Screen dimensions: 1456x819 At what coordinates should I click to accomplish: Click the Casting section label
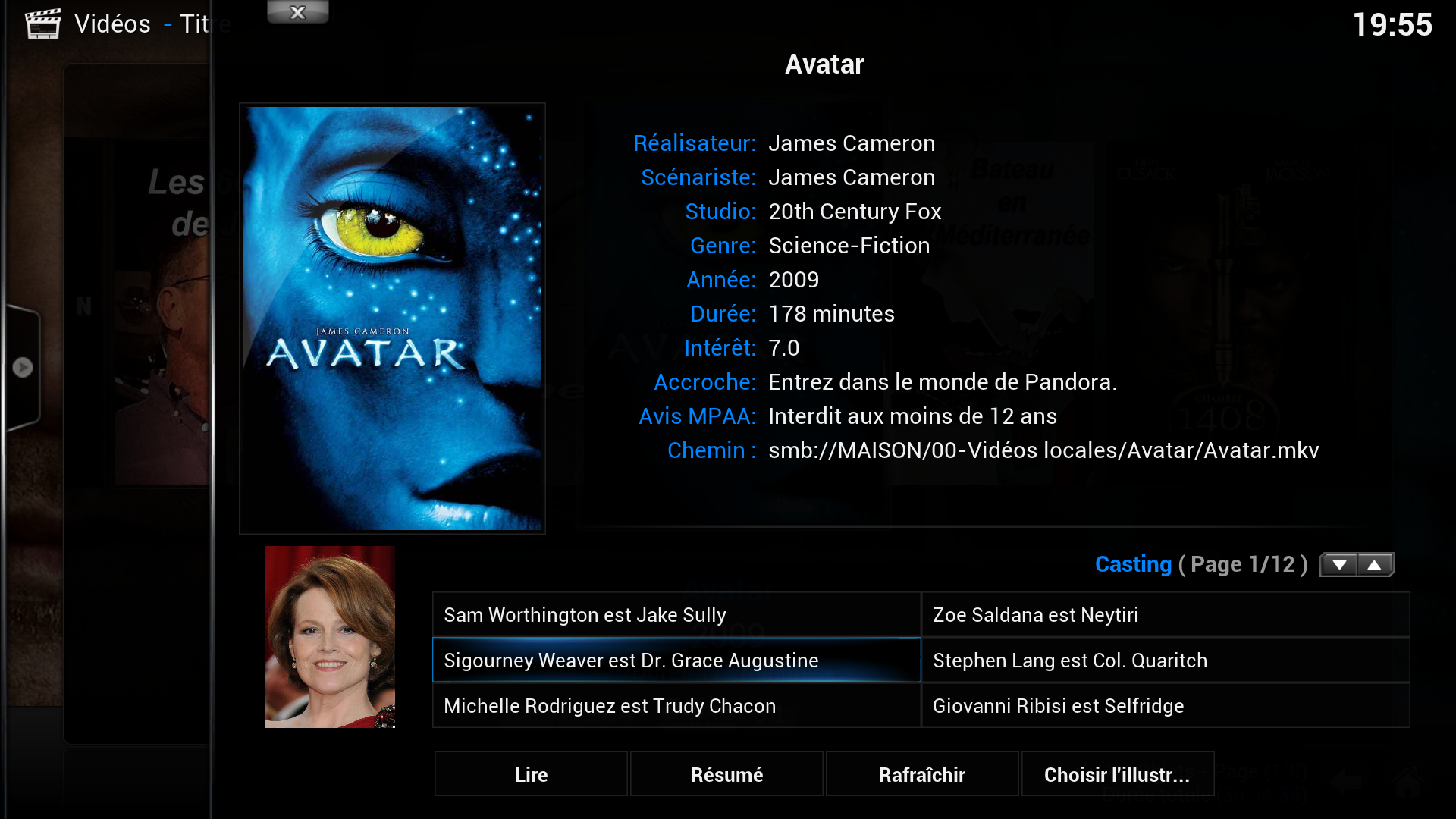coord(1133,564)
